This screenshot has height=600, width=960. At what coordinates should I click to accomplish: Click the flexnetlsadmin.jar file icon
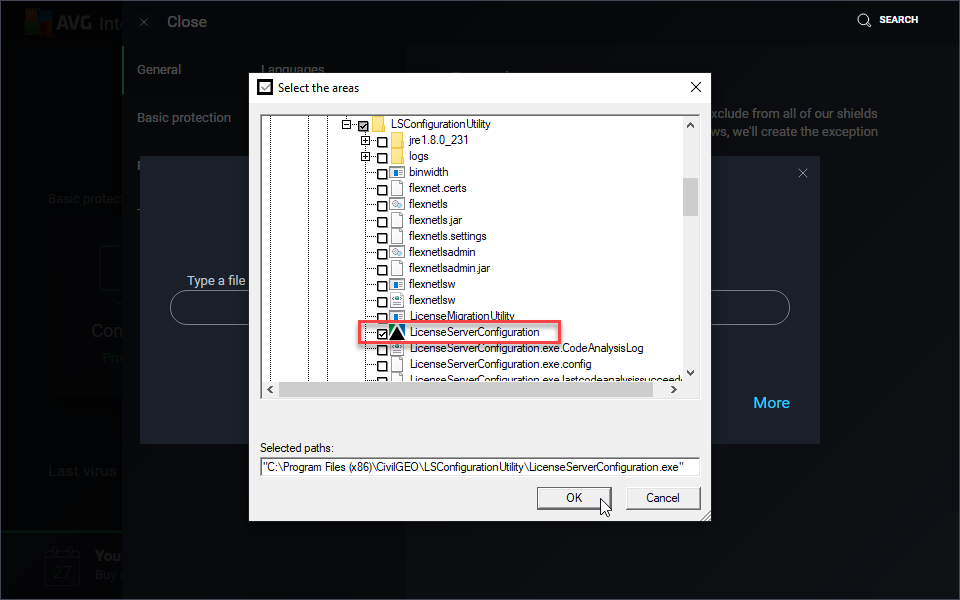tap(397, 268)
